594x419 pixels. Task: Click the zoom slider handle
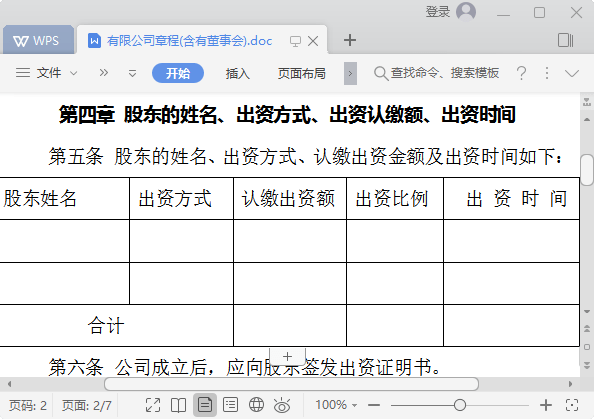460,405
